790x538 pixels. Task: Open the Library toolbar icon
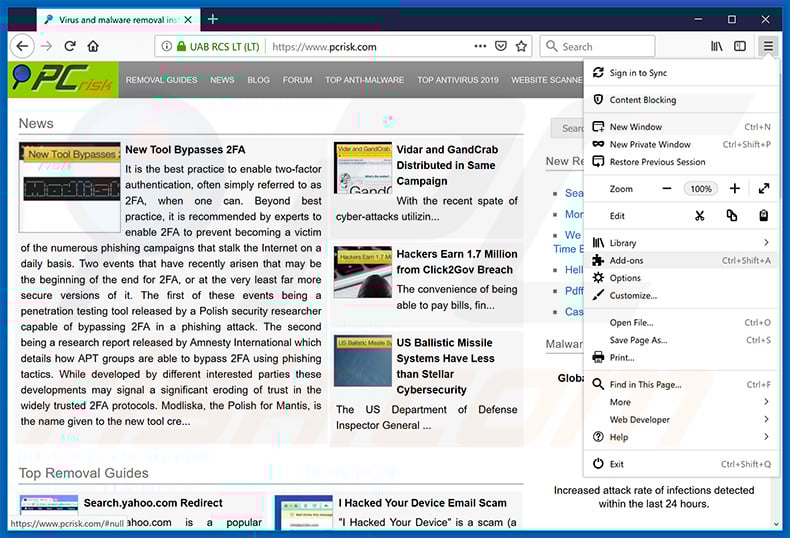point(716,46)
